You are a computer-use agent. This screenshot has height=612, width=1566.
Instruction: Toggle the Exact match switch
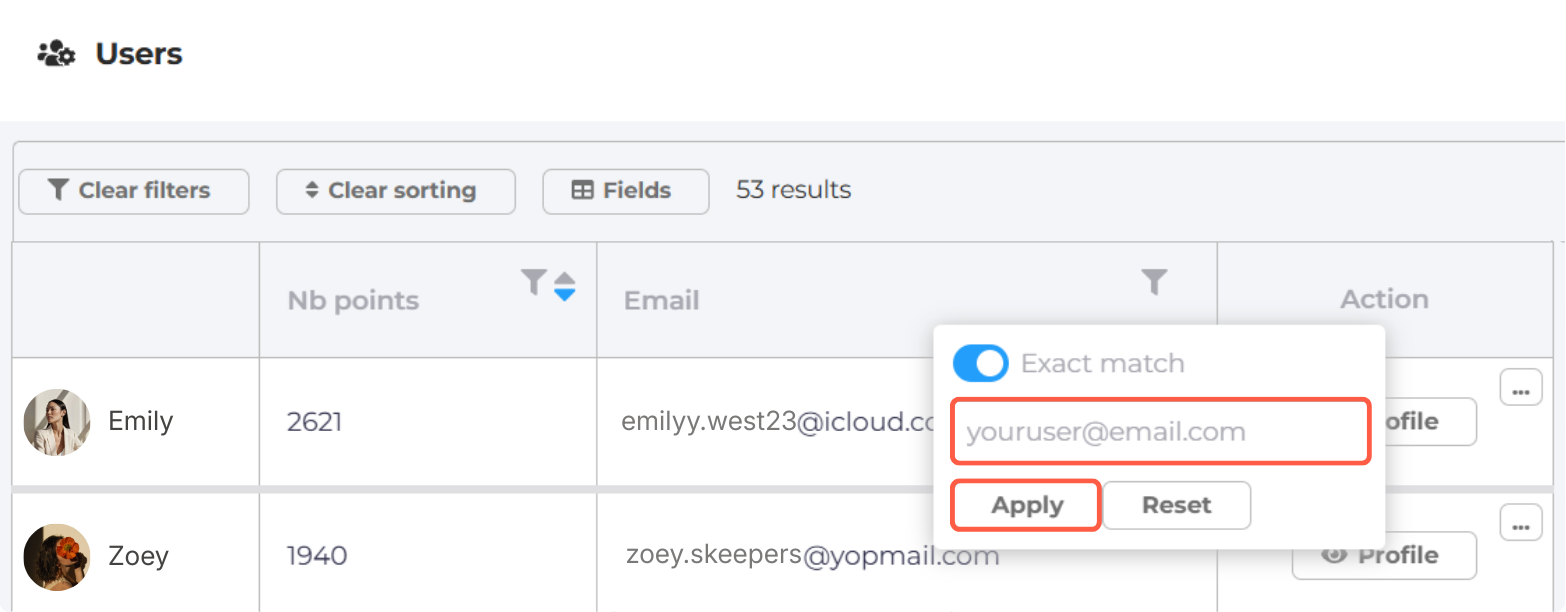(981, 364)
